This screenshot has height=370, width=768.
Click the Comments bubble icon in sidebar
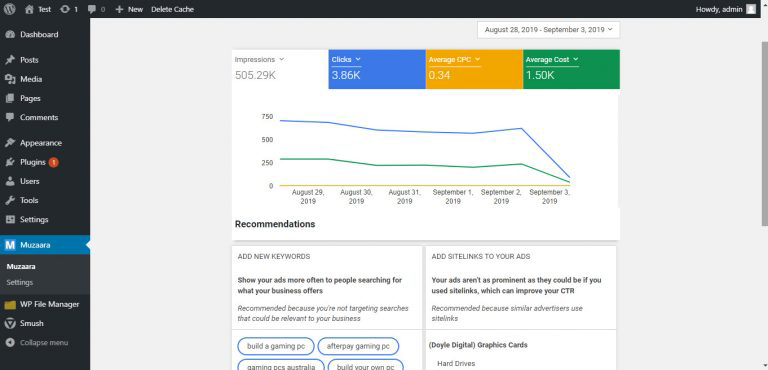click(x=10, y=118)
